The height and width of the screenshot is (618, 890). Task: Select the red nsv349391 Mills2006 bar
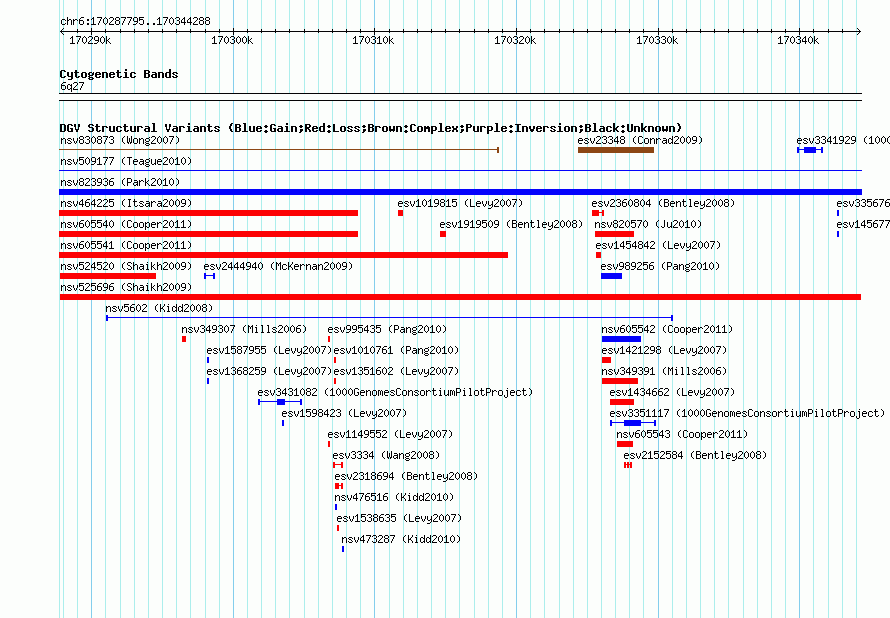coord(620,381)
